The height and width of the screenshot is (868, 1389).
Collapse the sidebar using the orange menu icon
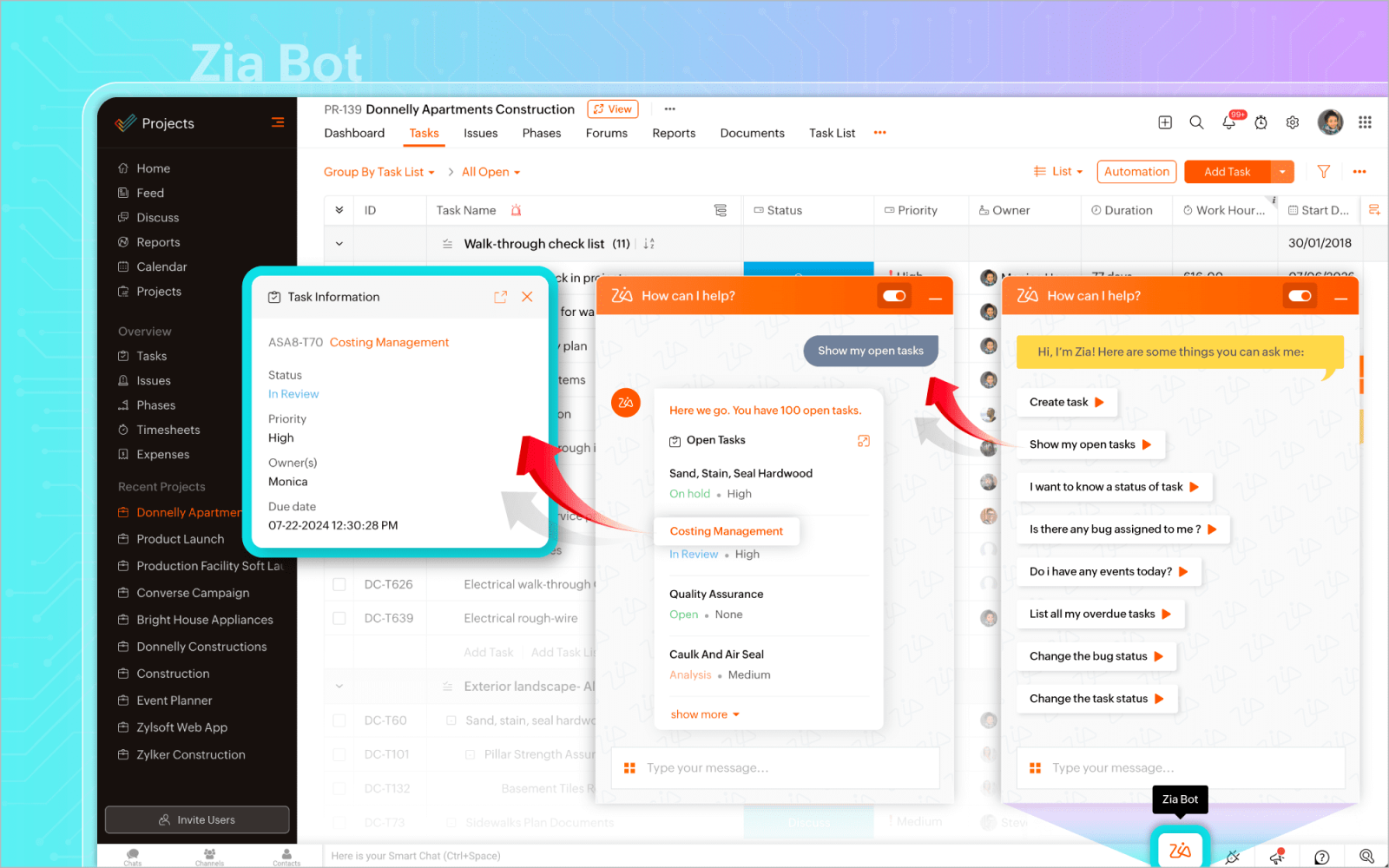click(278, 122)
